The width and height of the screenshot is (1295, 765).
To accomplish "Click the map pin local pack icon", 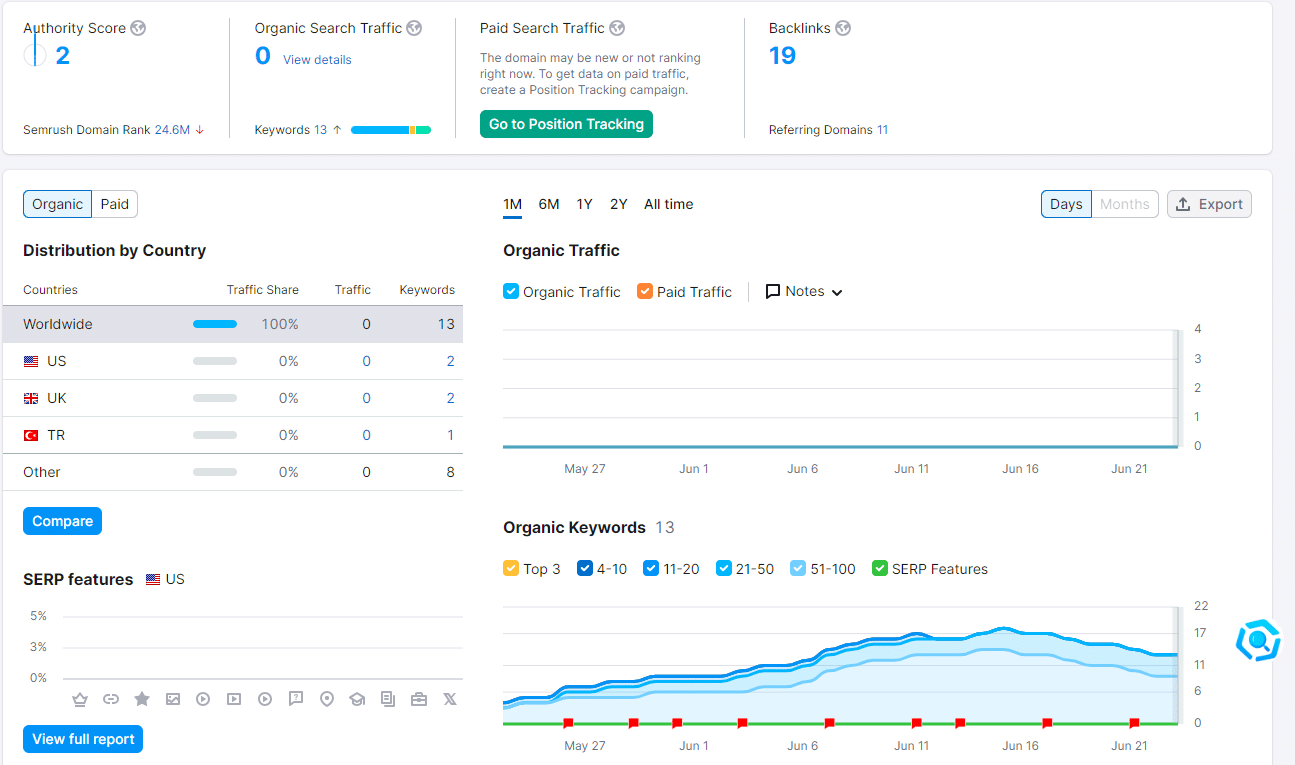I will (x=326, y=699).
